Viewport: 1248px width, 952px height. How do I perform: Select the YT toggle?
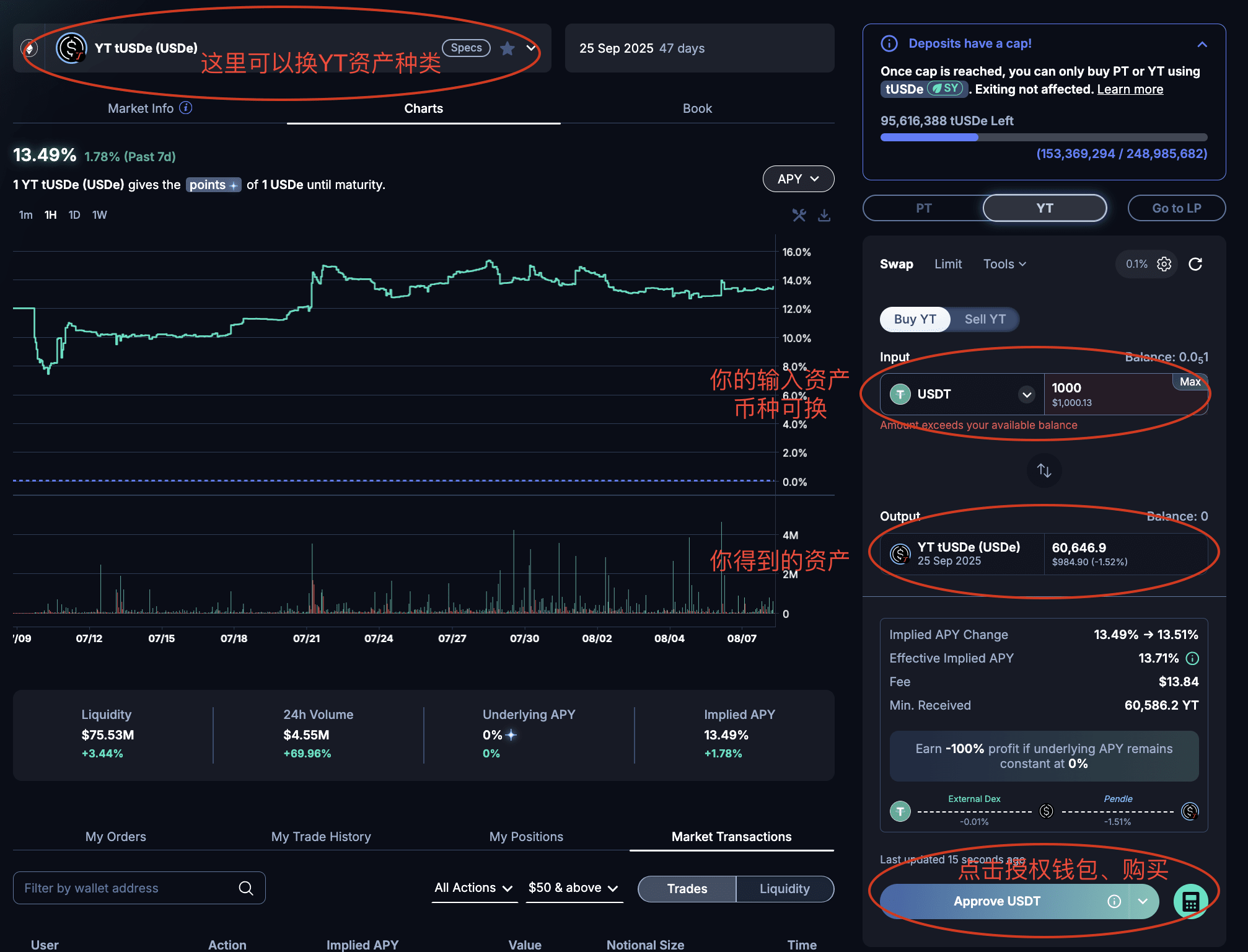click(x=1045, y=208)
